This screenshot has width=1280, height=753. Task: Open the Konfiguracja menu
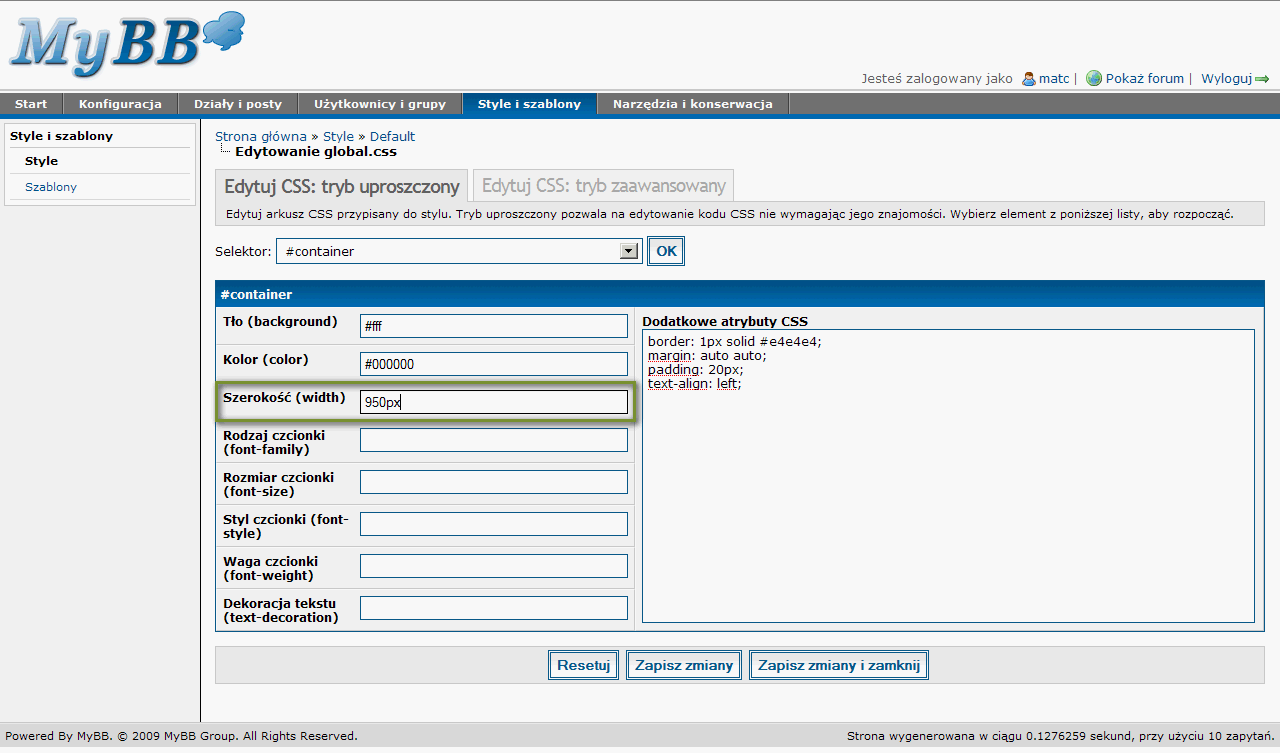pyautogui.click(x=121, y=104)
